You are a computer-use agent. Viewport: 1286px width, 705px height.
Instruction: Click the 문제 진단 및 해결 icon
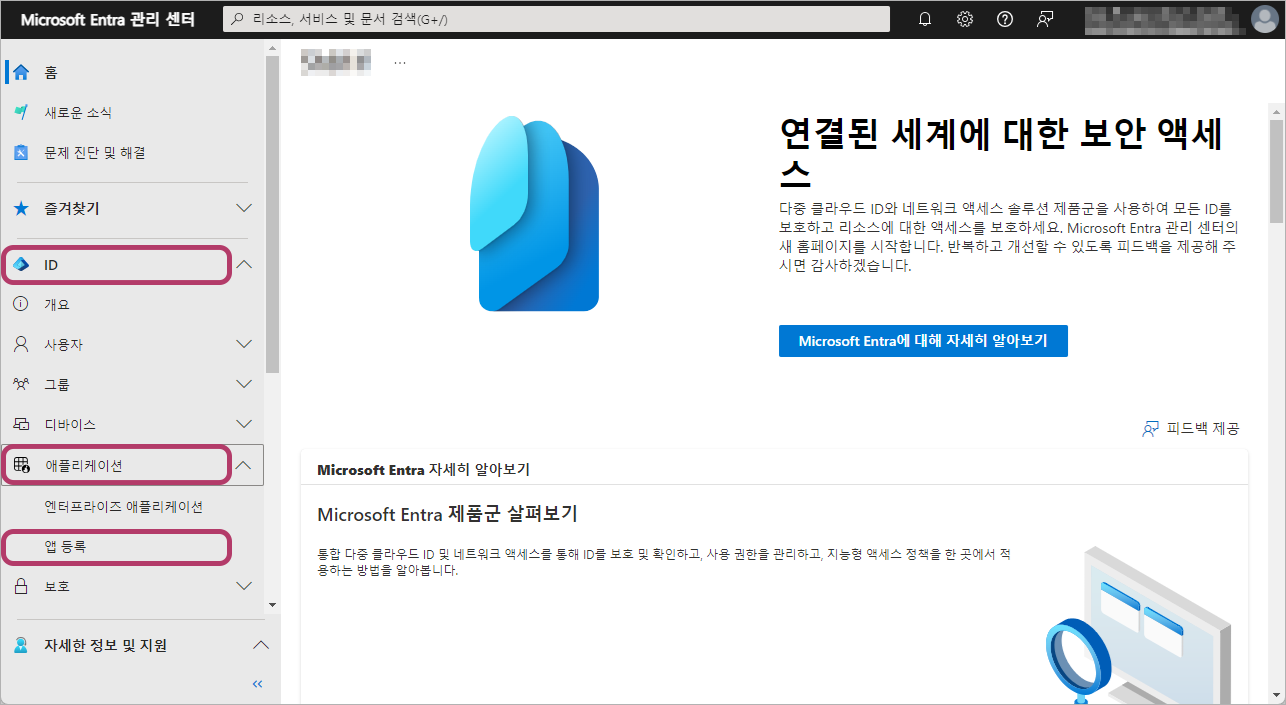click(x=21, y=152)
